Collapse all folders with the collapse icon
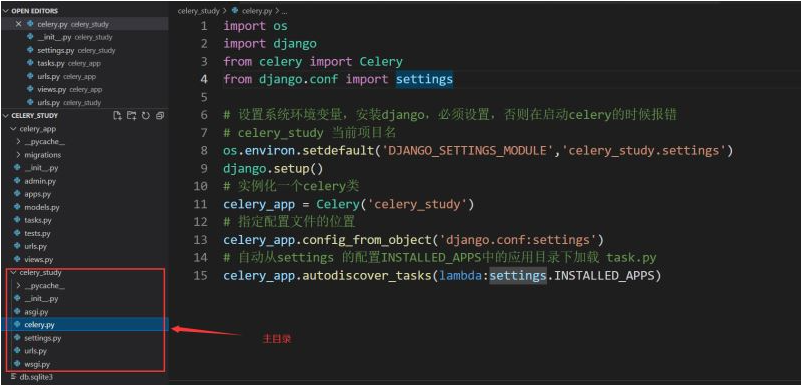The height and width of the screenshot is (385, 802). click(160, 116)
